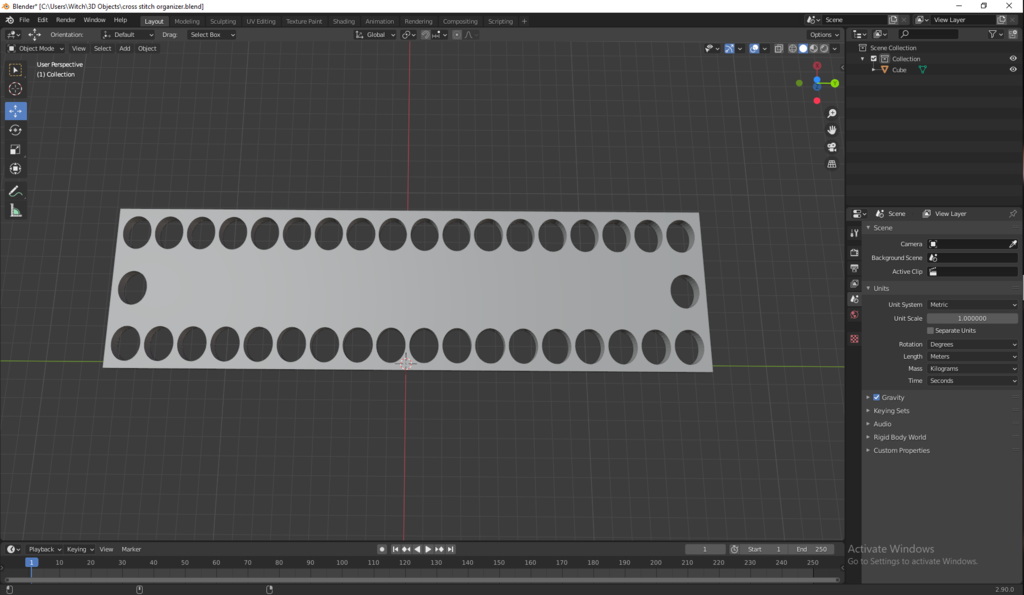The height and width of the screenshot is (595, 1024).
Task: Open the Shading workspace tab
Action: click(x=344, y=21)
